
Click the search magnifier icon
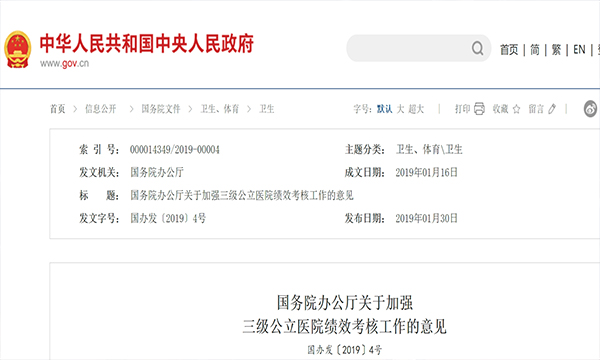[x=478, y=48]
